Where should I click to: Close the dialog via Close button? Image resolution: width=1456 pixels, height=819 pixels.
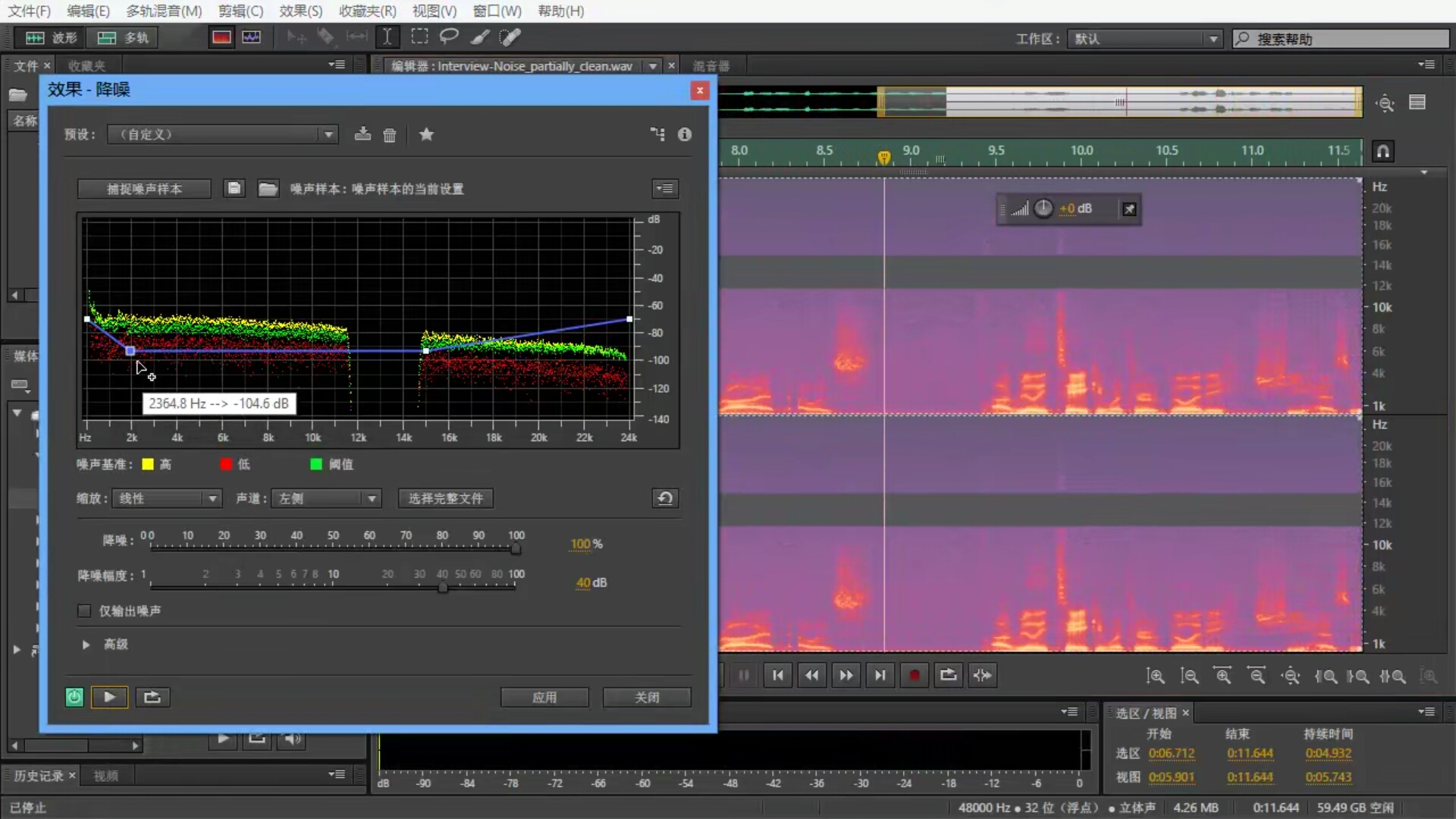point(647,697)
